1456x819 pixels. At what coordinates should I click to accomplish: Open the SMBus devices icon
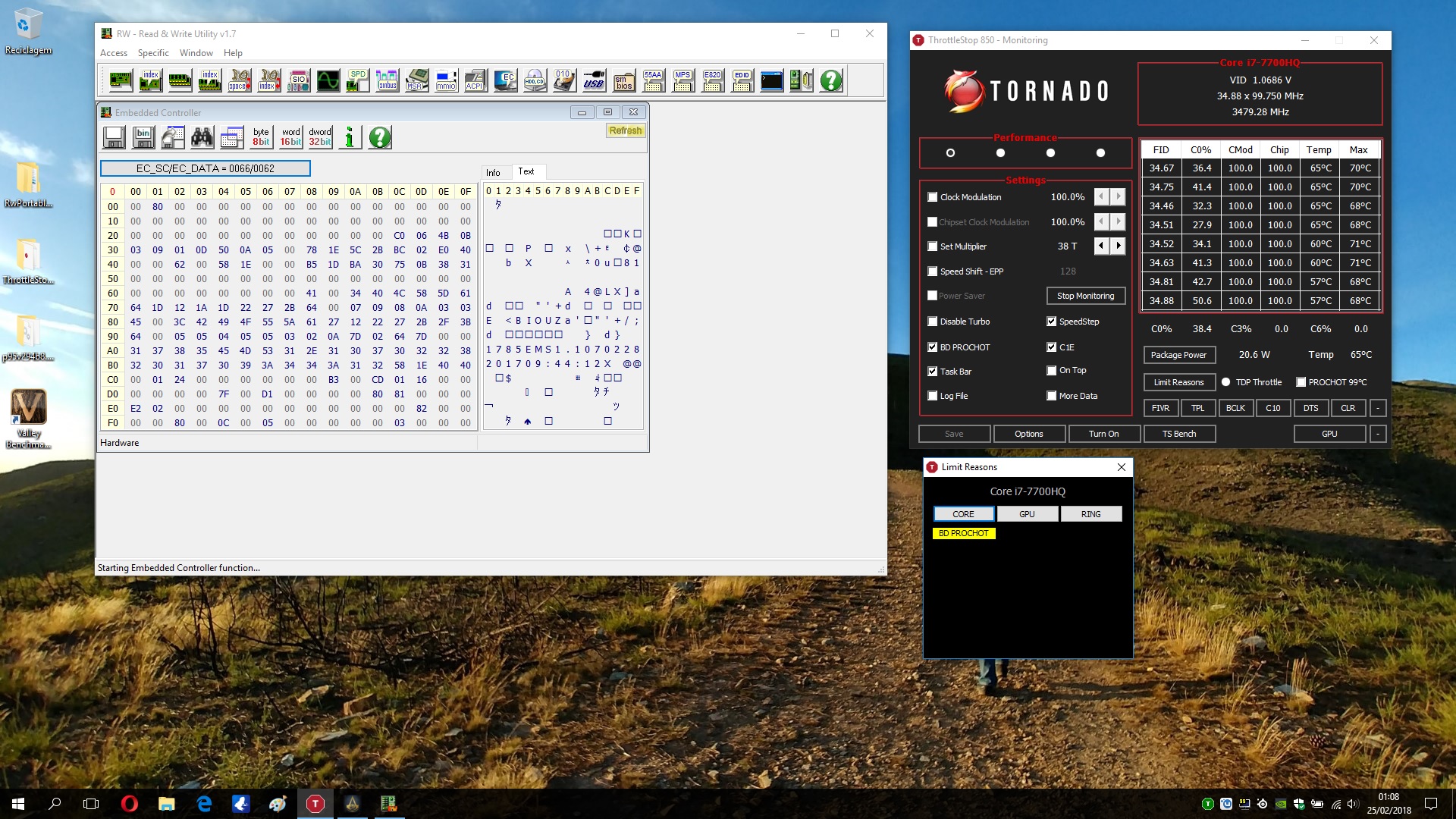387,80
